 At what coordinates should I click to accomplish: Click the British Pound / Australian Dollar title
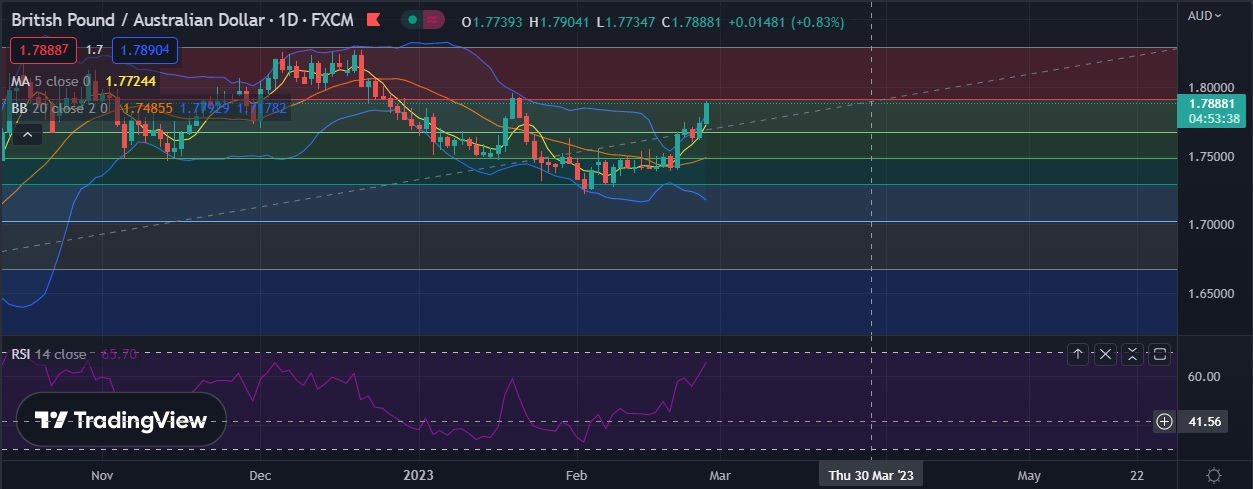[x=142, y=21]
